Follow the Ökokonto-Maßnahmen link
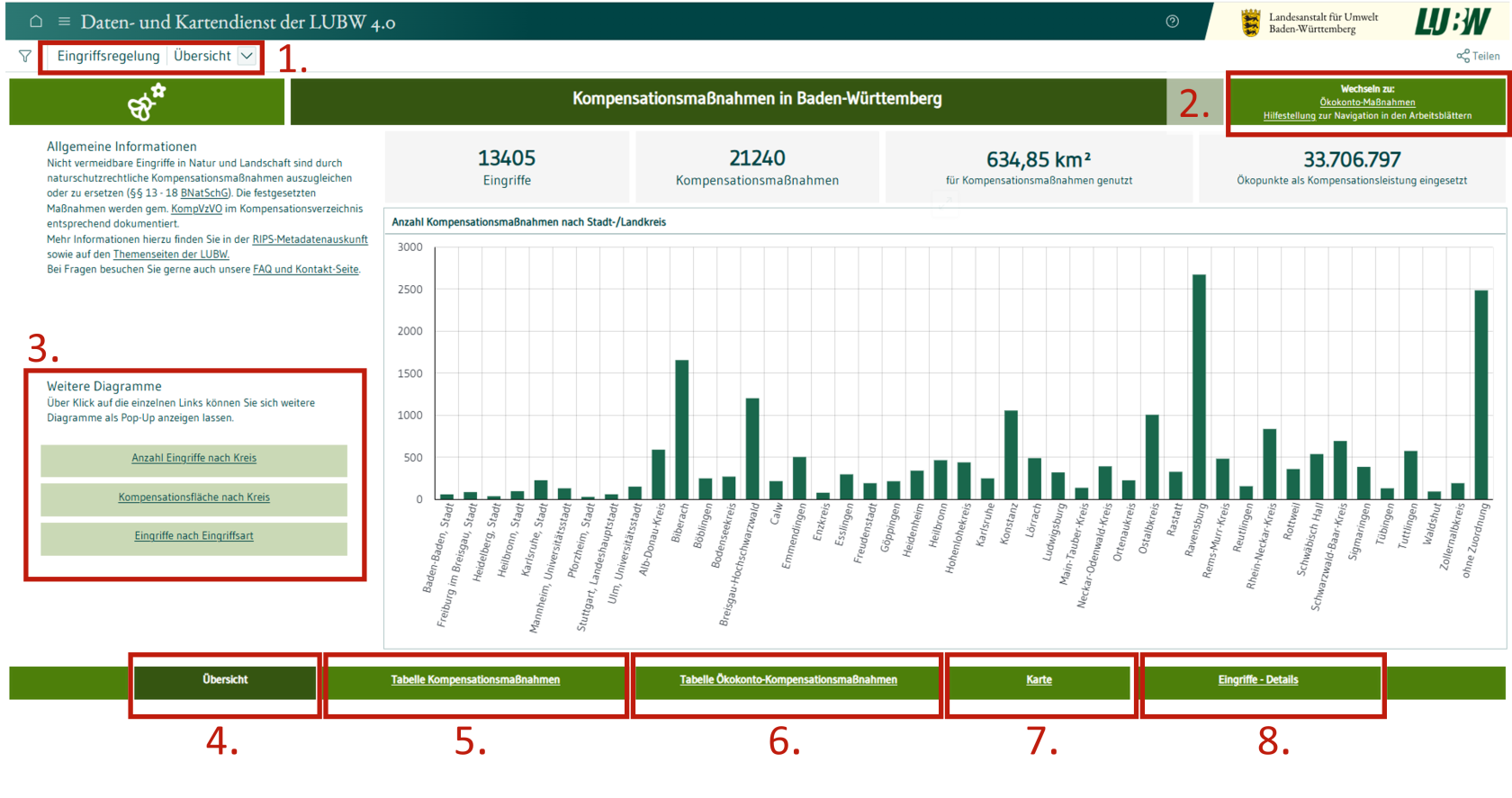This screenshot has height=798, width=1512. (x=1367, y=103)
